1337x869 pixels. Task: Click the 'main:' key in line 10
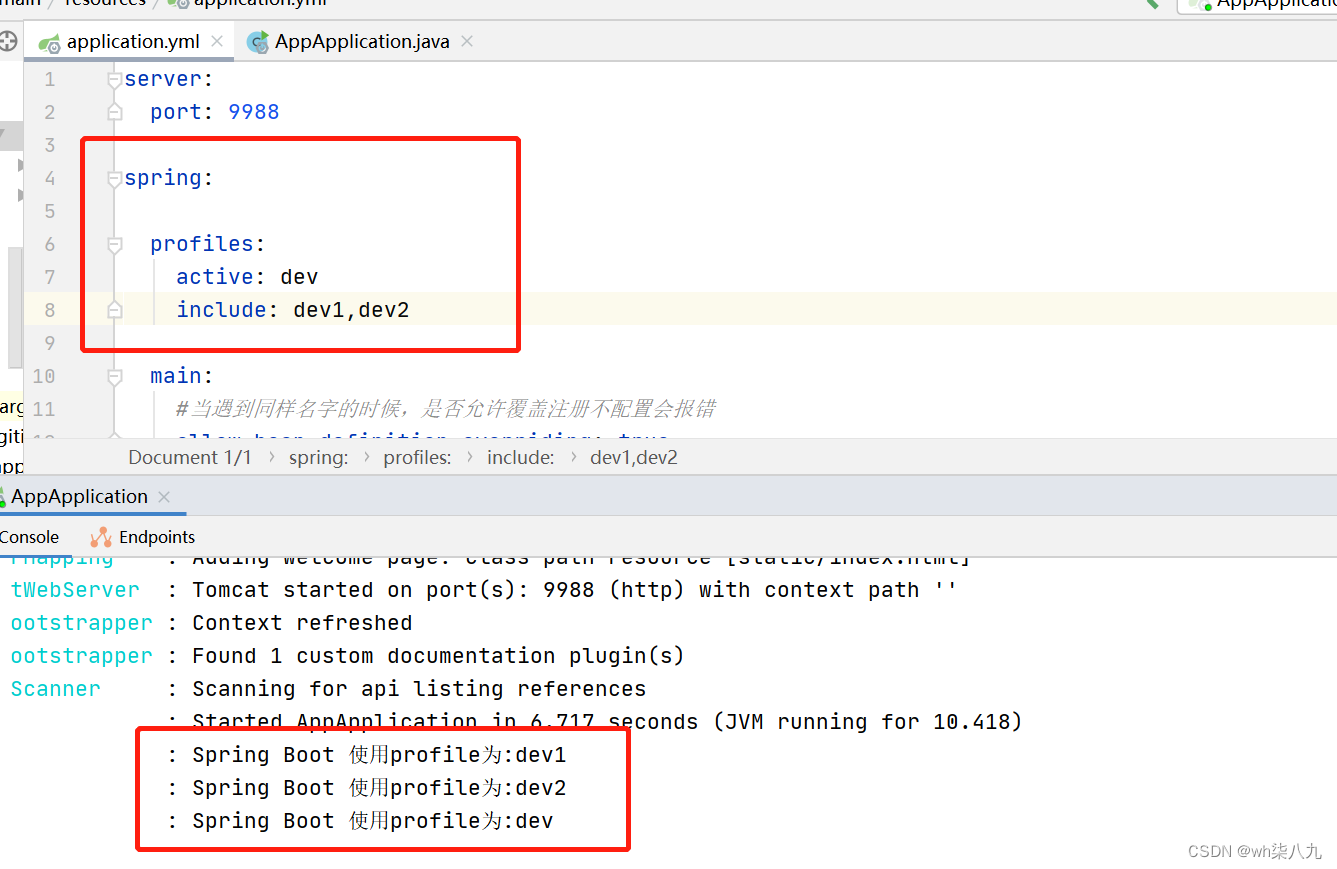182,375
